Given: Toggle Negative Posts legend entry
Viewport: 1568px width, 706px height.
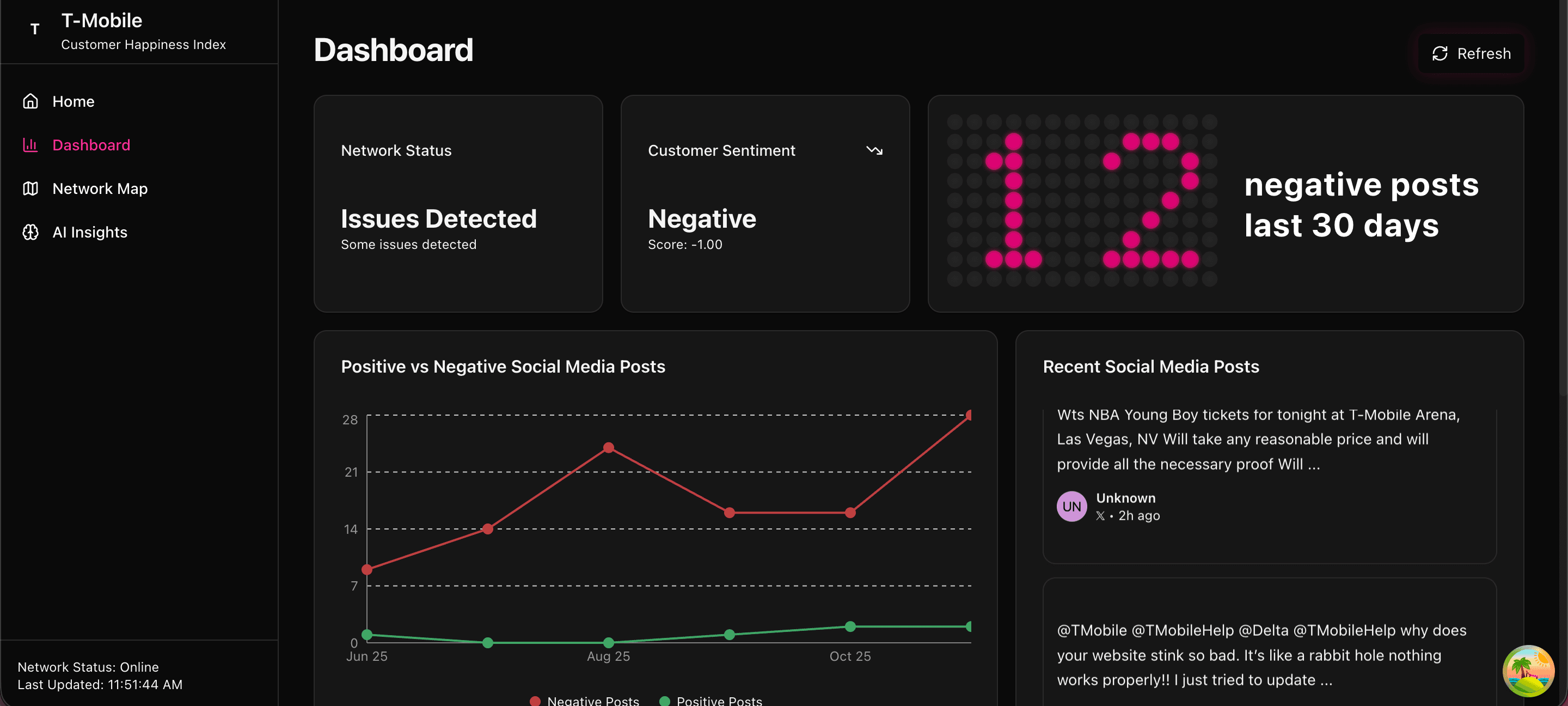Looking at the screenshot, I should (x=584, y=701).
